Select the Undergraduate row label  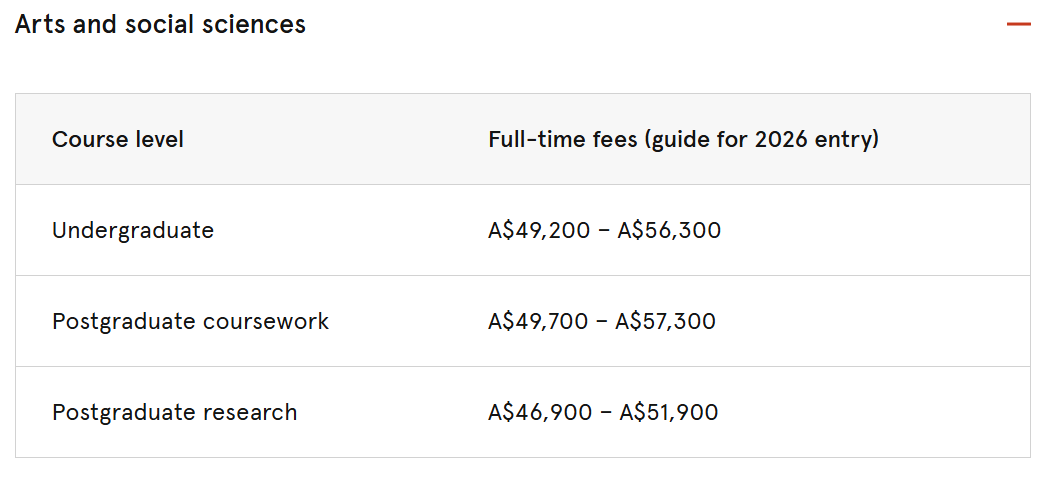click(133, 230)
